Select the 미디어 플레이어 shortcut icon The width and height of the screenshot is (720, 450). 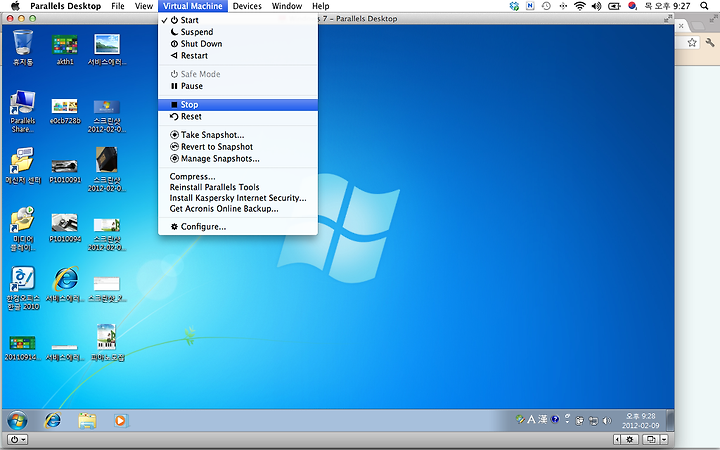(23, 229)
